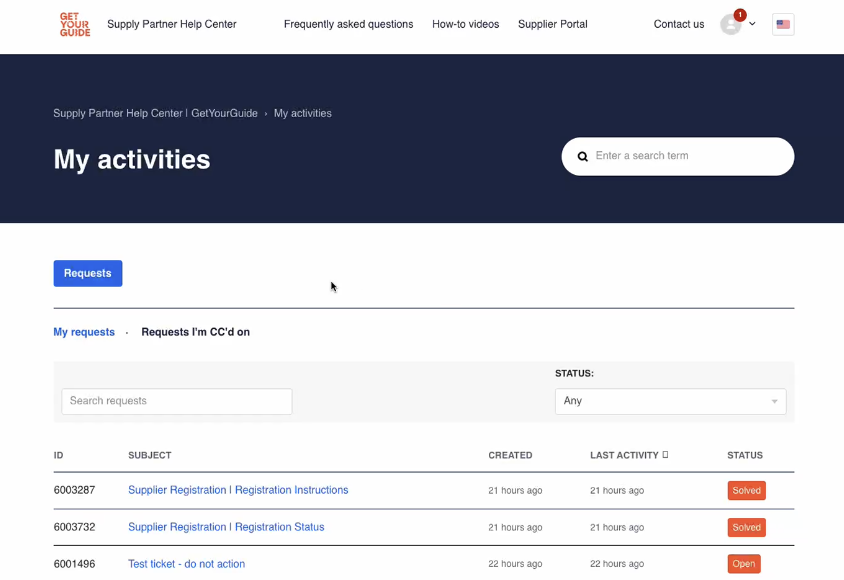Screen dimensions: 844x580
Task: Click the magnifier icon in search bar
Action: (x=582, y=157)
